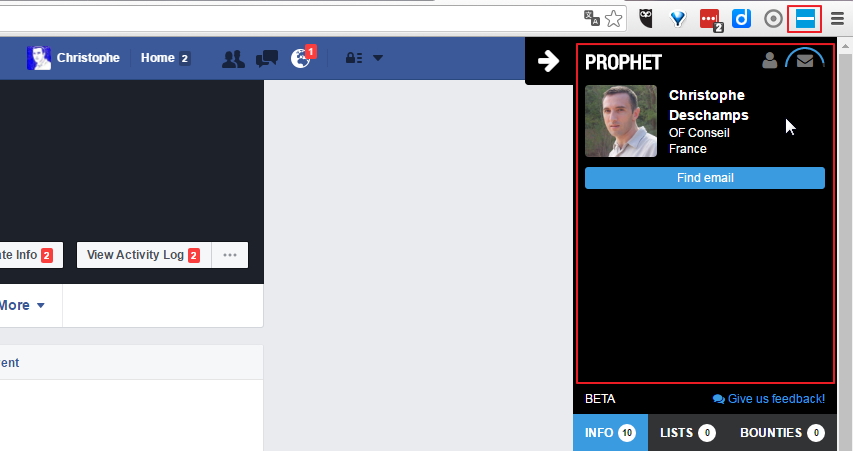Click Christophe Deschamps' photo in Prophet
This screenshot has height=451, width=853.
[x=621, y=121]
